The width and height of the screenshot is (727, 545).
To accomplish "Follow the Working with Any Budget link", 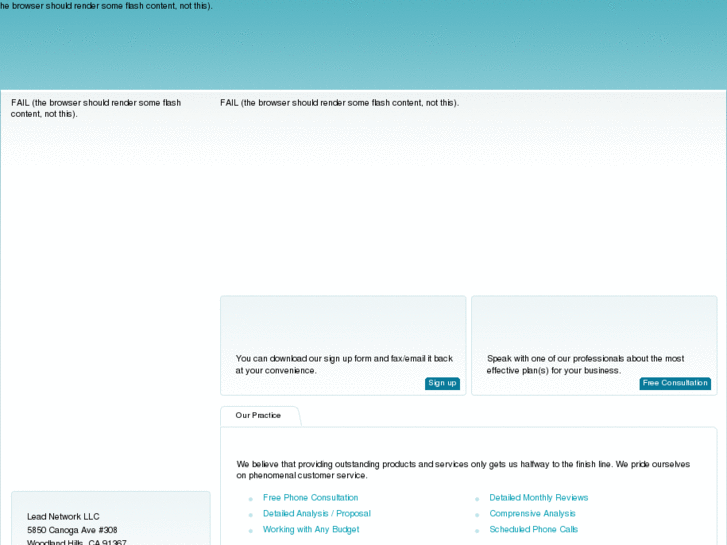I will click(x=311, y=529).
